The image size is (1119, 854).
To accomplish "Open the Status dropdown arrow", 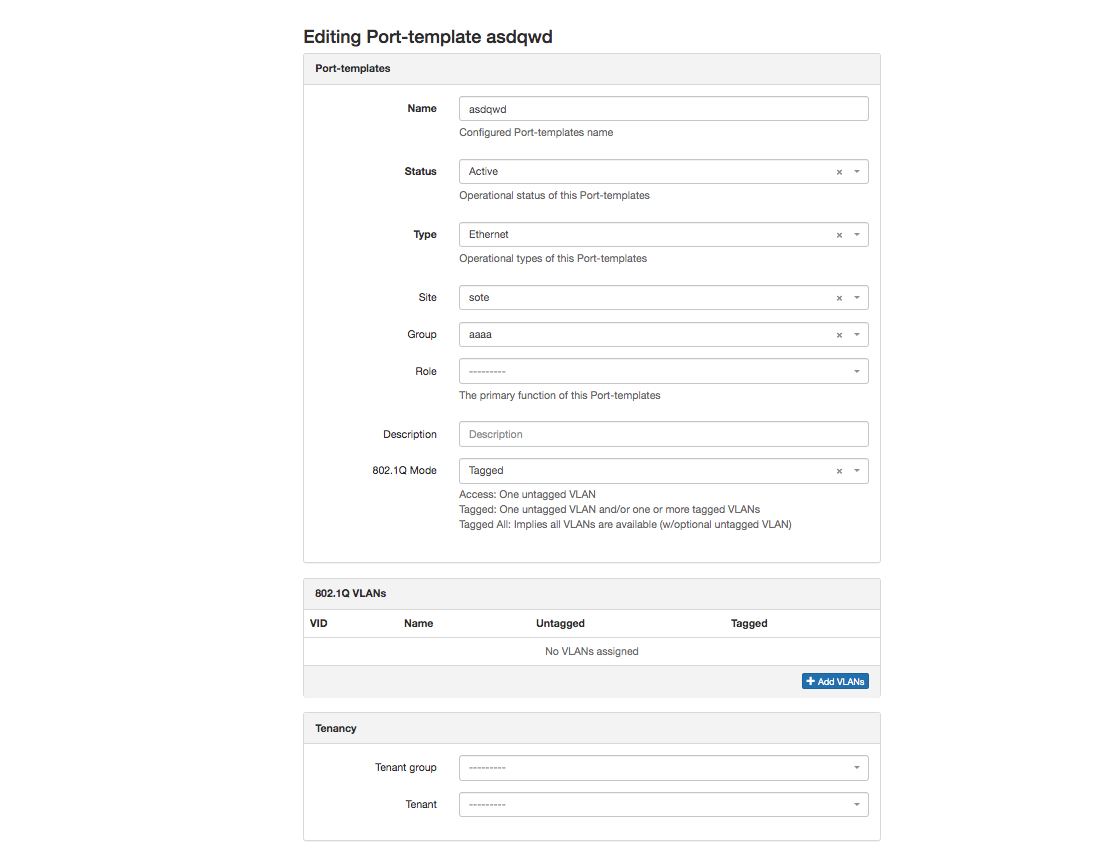I will pyautogui.click(x=857, y=172).
